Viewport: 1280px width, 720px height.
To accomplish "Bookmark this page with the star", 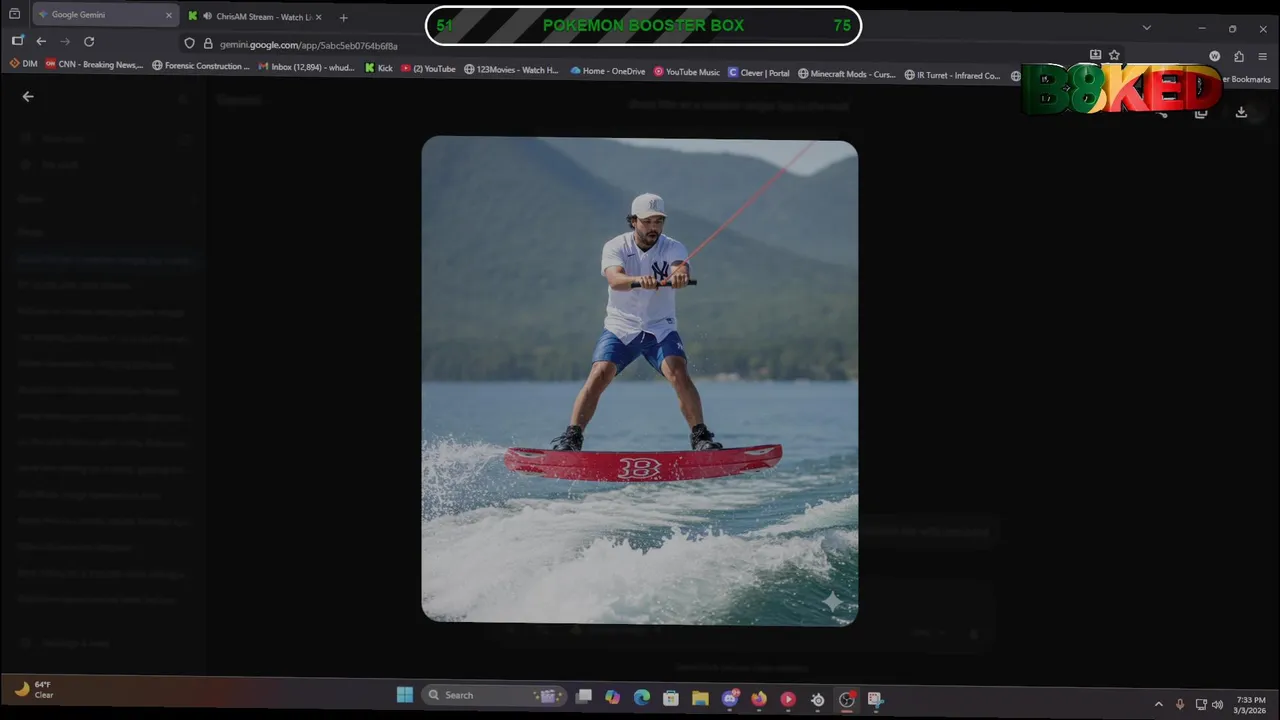I will pos(1114,55).
